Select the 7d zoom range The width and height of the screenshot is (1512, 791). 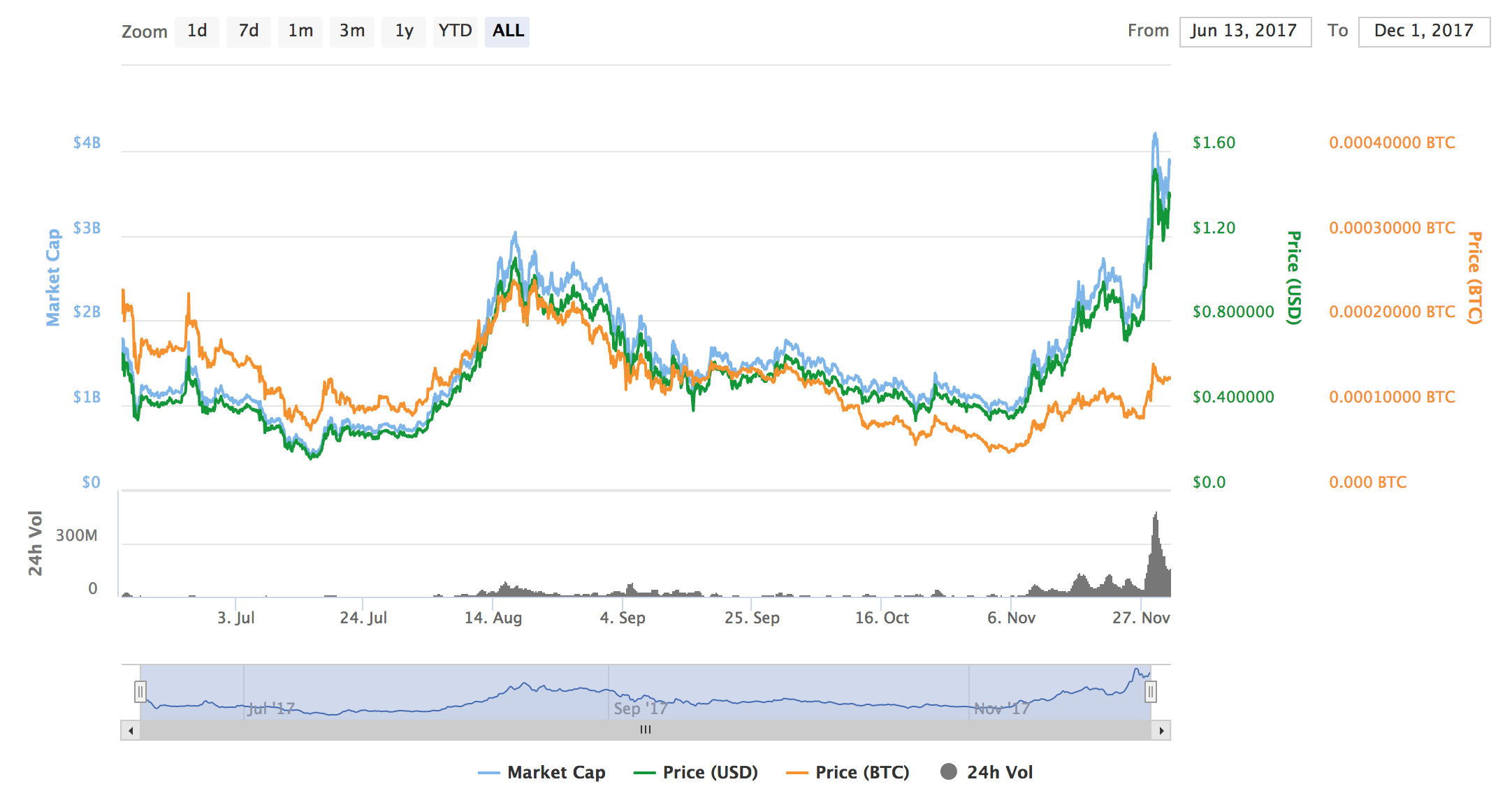point(249,31)
